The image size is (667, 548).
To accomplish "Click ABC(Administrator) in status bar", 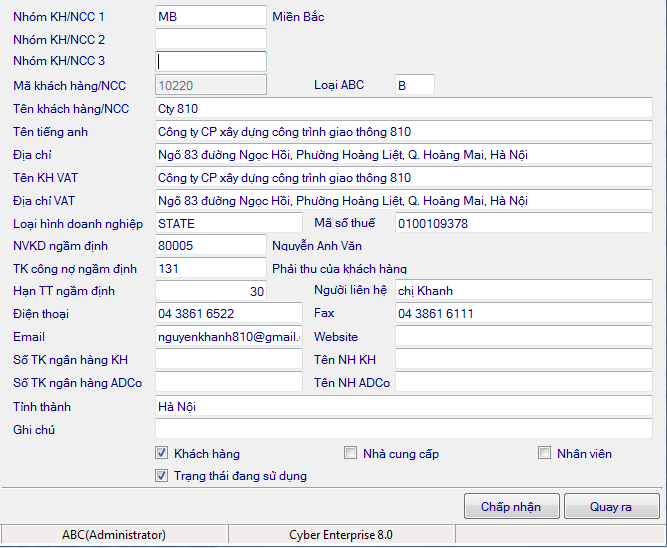I will tap(114, 535).
